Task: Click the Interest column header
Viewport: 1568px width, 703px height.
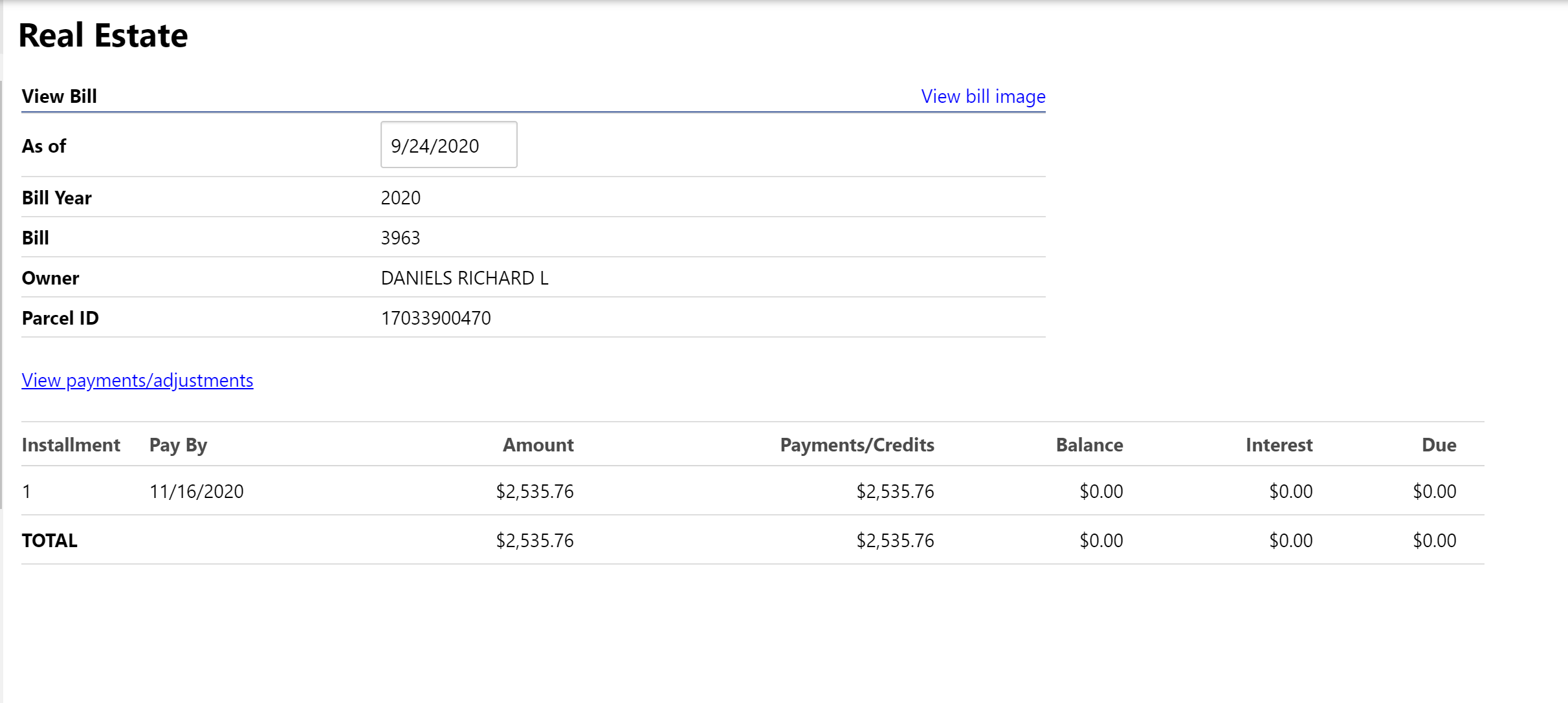Action: [1278, 445]
